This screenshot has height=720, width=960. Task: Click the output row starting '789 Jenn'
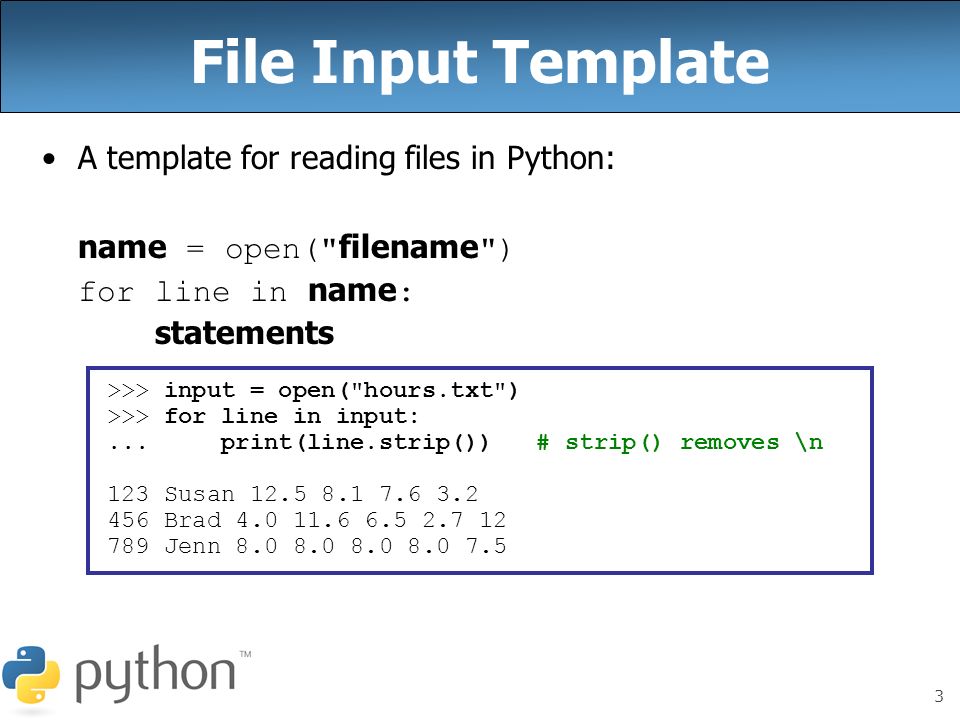tap(307, 546)
